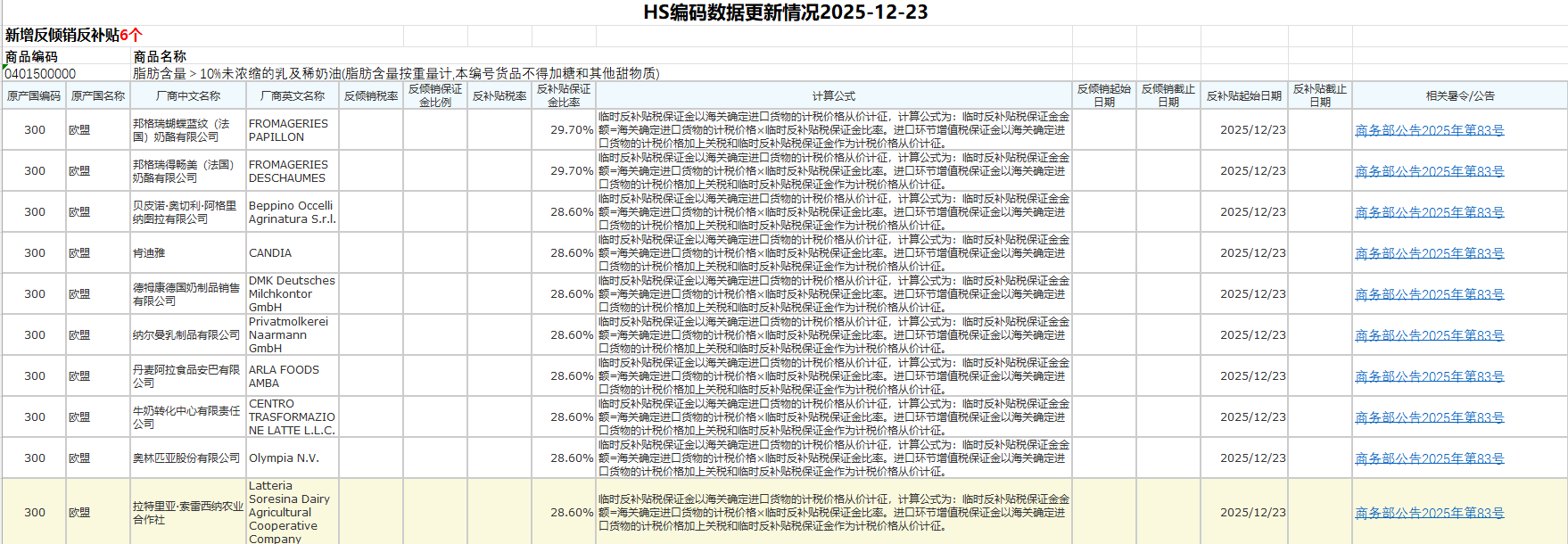
Task: Open 商务部公告 link in CENTRO TRASFORMAZIONE row
Action: click(1429, 417)
